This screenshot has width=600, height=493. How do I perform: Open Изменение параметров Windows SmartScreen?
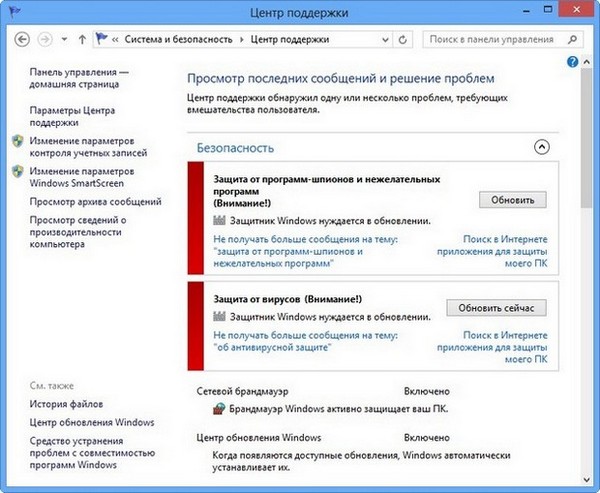(x=82, y=177)
